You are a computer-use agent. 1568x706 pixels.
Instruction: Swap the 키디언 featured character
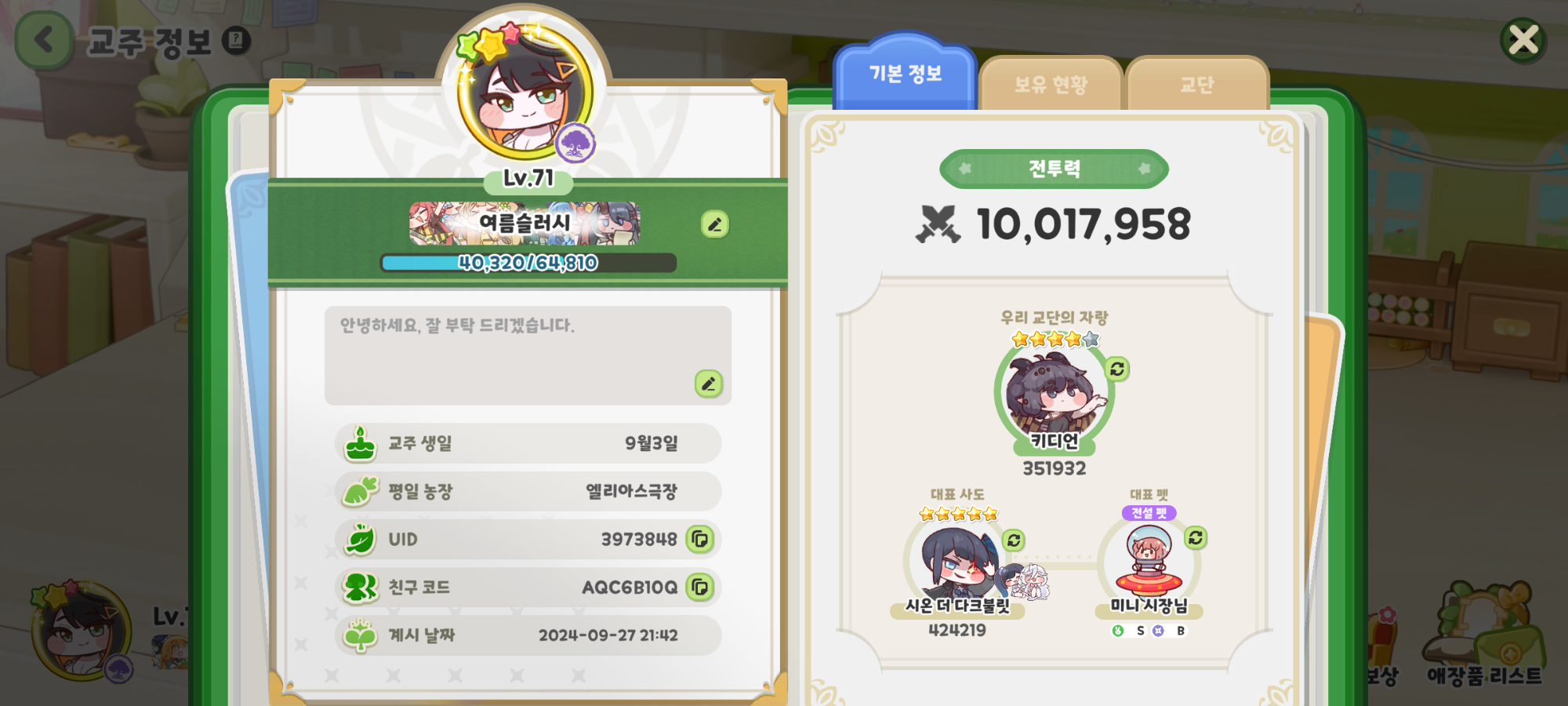tap(1117, 369)
